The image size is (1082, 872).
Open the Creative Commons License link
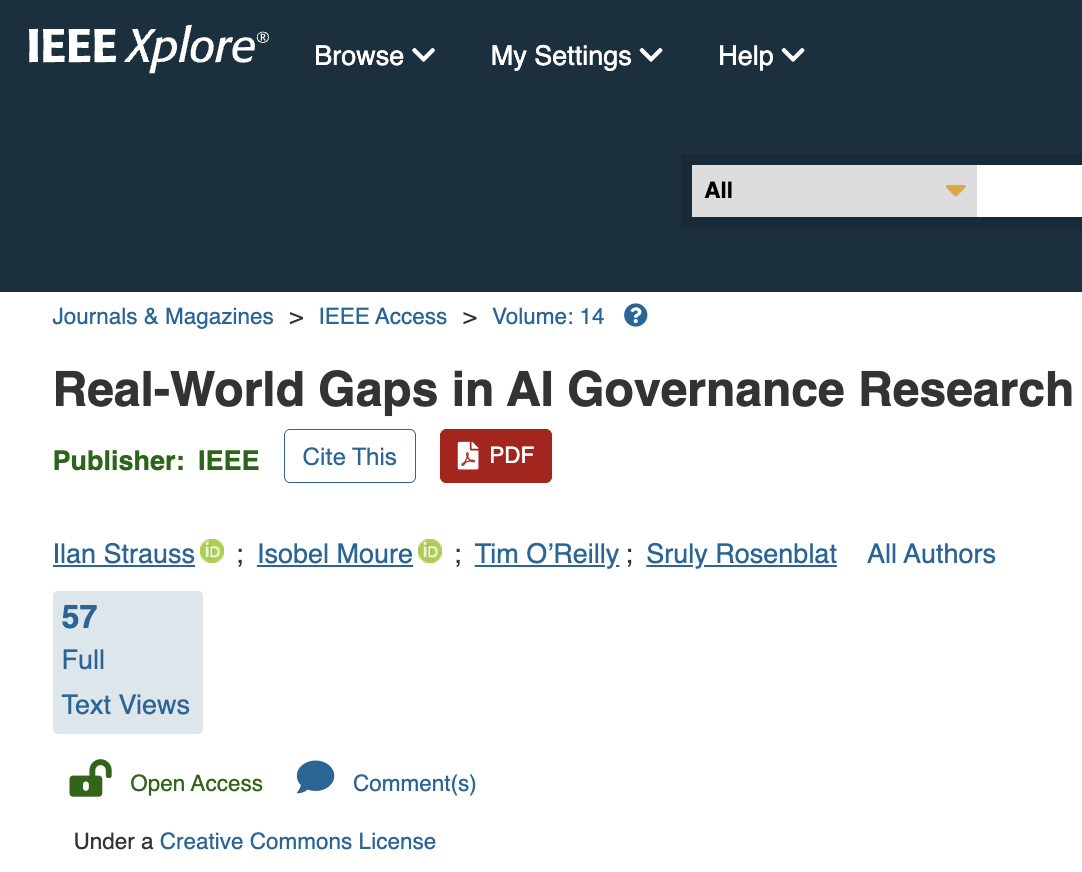coord(297,842)
